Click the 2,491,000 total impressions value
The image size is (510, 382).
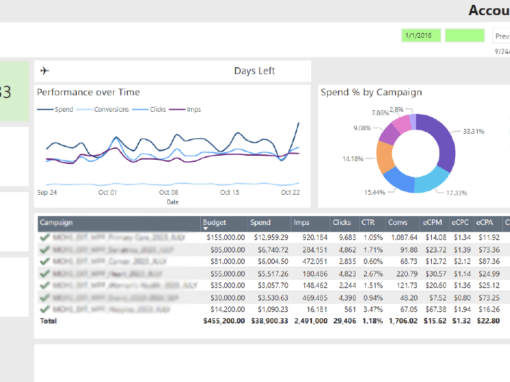(x=311, y=321)
